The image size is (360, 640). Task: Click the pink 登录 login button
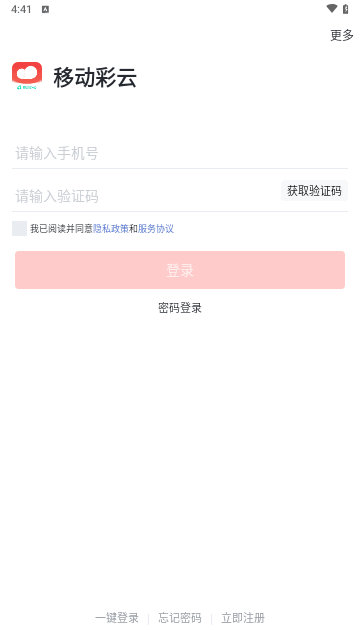[x=180, y=270]
